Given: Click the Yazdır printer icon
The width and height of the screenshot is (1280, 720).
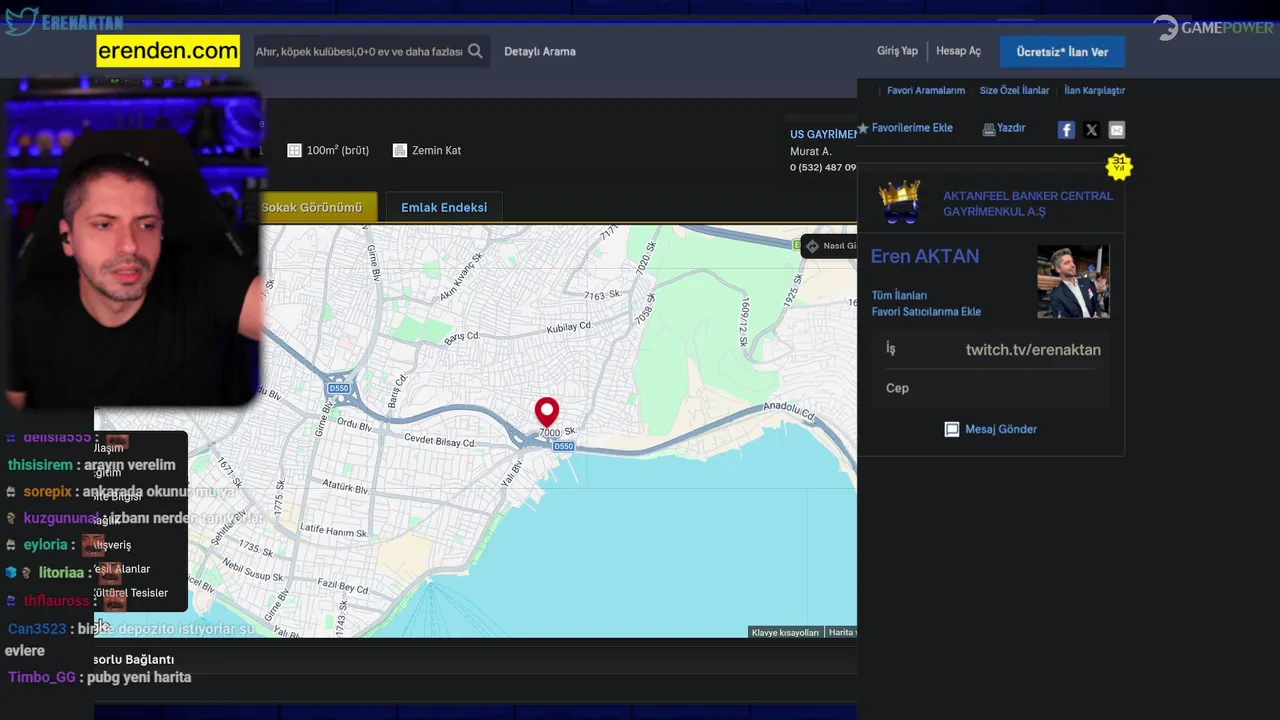Looking at the screenshot, I should click(988, 129).
